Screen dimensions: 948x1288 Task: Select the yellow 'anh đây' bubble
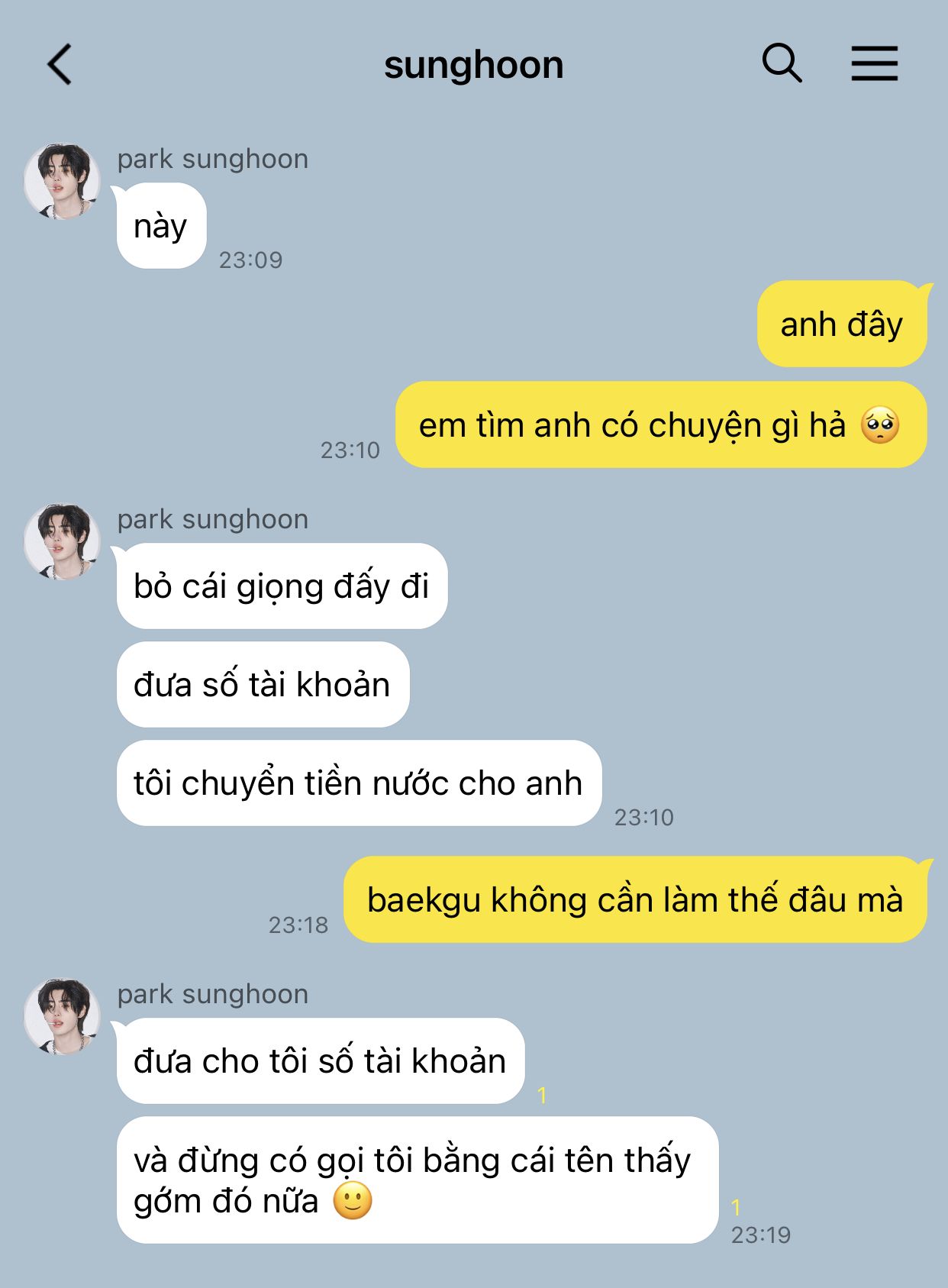pyautogui.click(x=842, y=324)
